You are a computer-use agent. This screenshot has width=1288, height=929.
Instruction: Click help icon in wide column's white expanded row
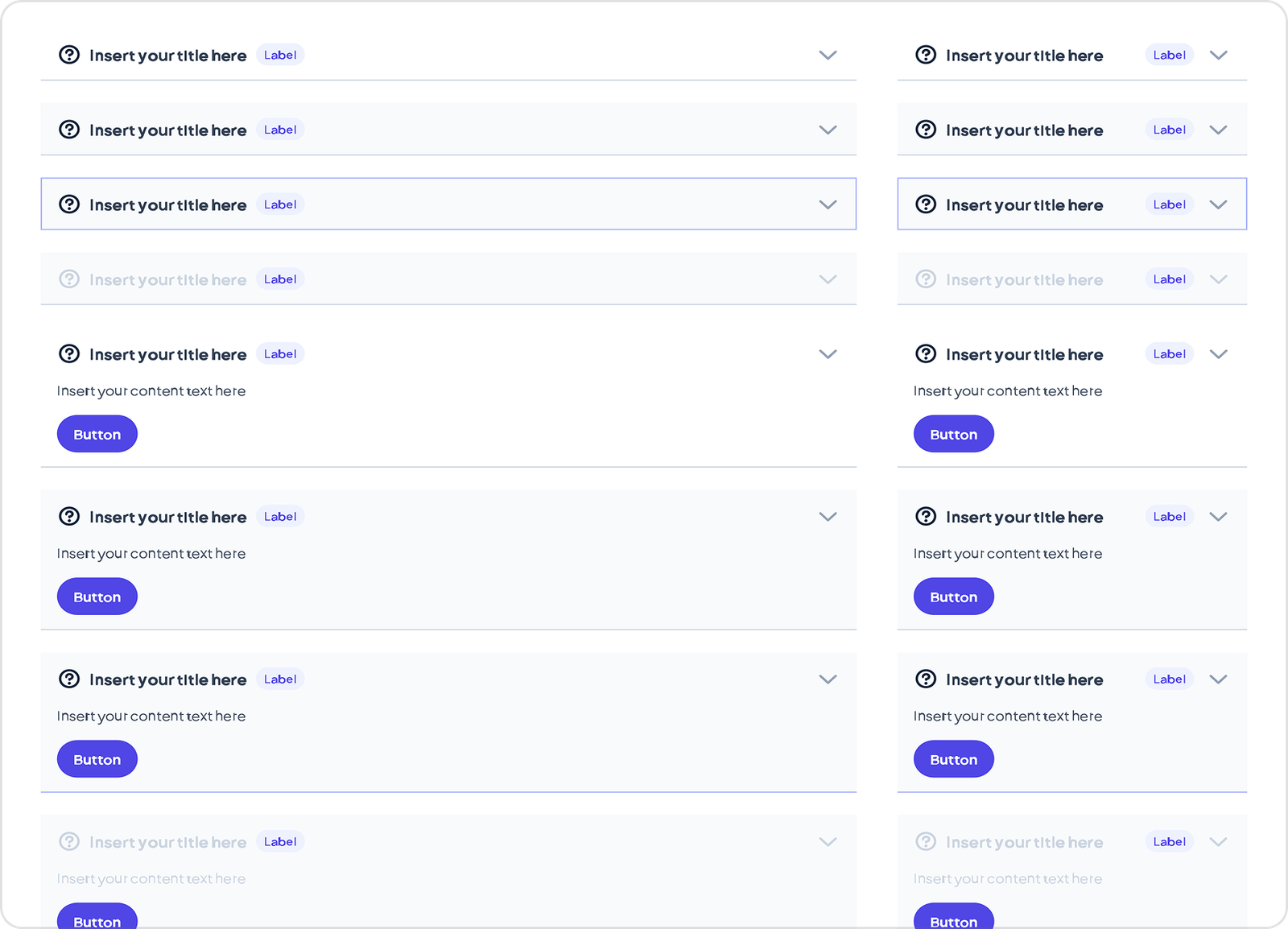[x=69, y=354]
